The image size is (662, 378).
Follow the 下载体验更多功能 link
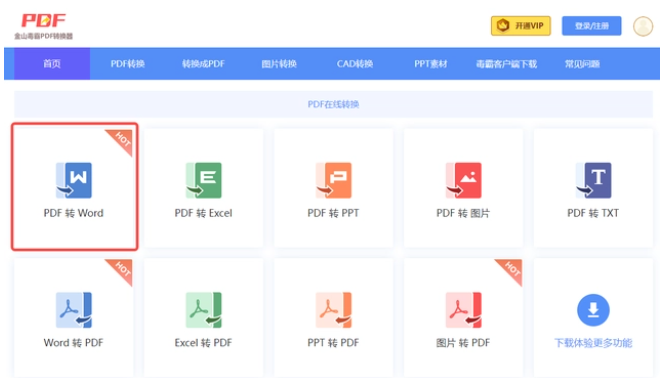click(x=593, y=343)
